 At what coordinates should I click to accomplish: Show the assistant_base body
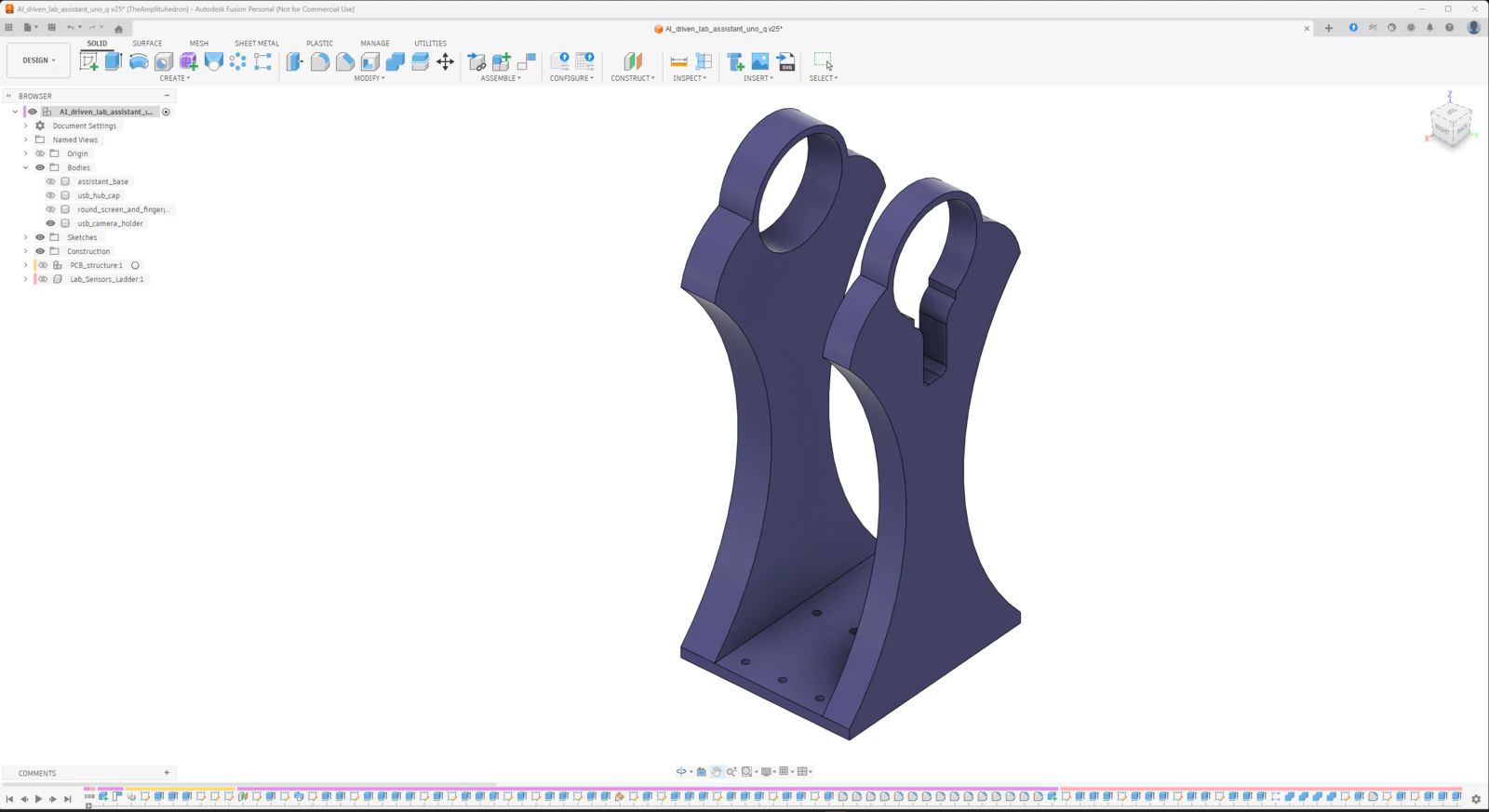50,181
